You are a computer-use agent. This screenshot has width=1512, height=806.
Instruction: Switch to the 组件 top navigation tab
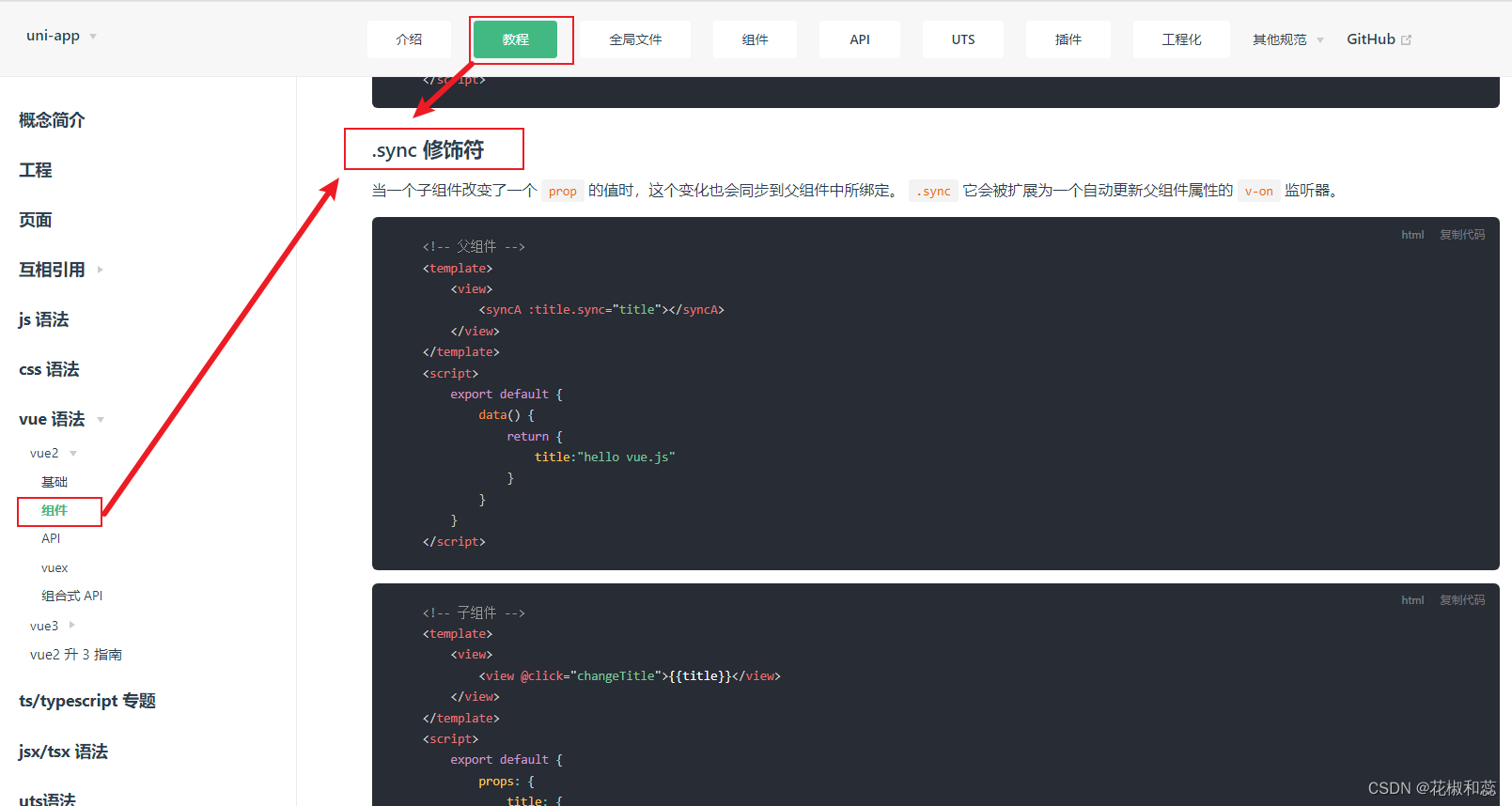click(755, 39)
